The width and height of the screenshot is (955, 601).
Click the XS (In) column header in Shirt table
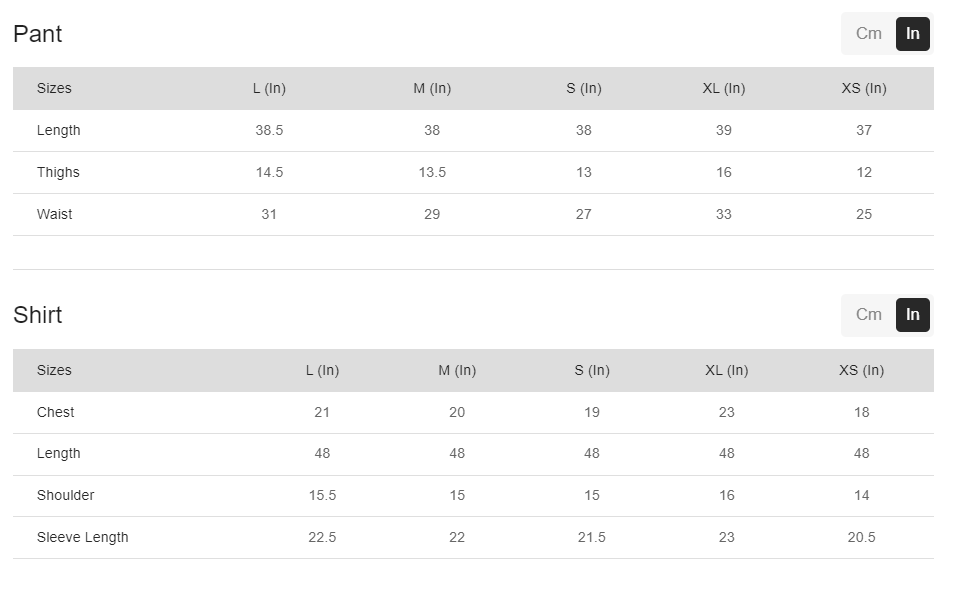coord(861,370)
